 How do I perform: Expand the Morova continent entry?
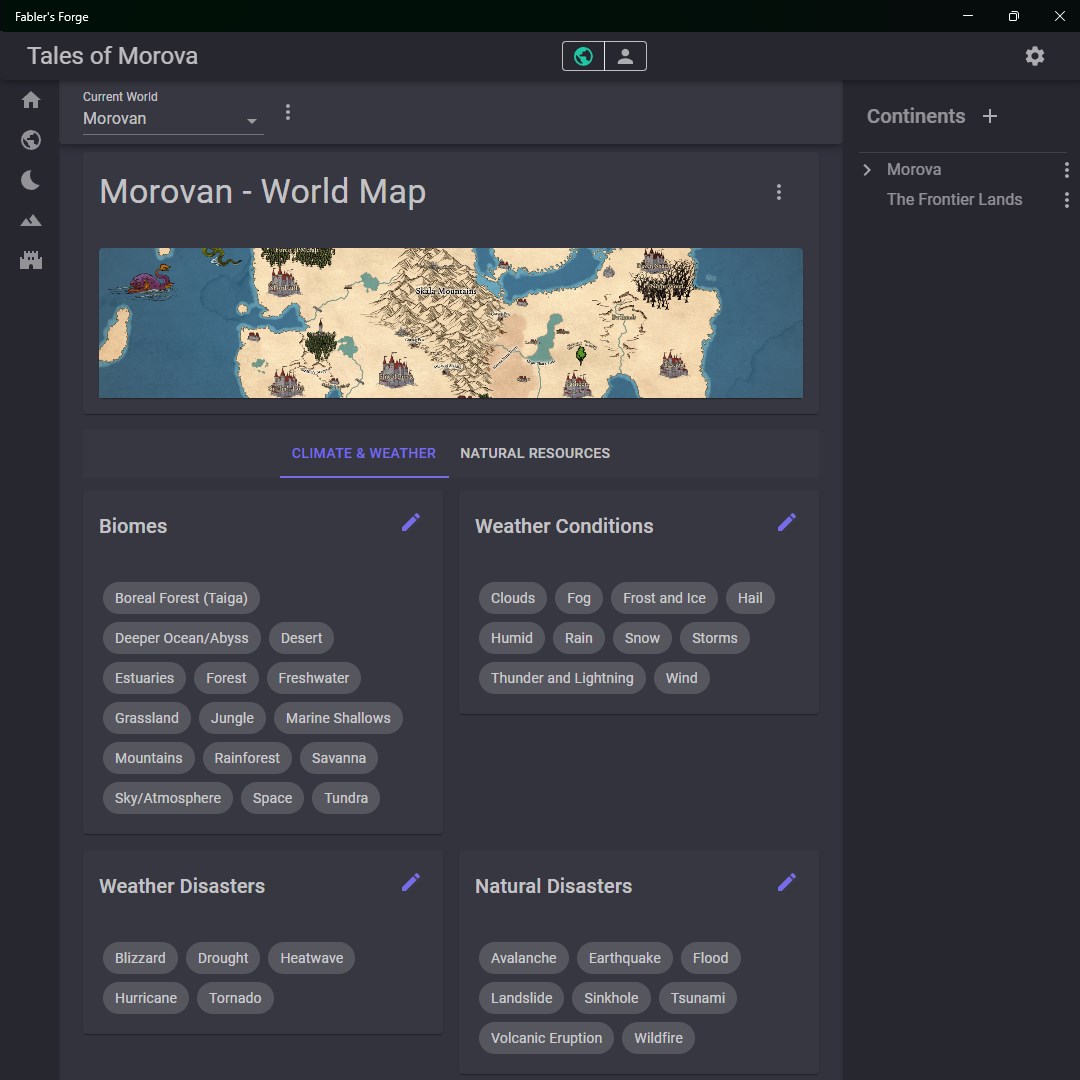point(866,169)
